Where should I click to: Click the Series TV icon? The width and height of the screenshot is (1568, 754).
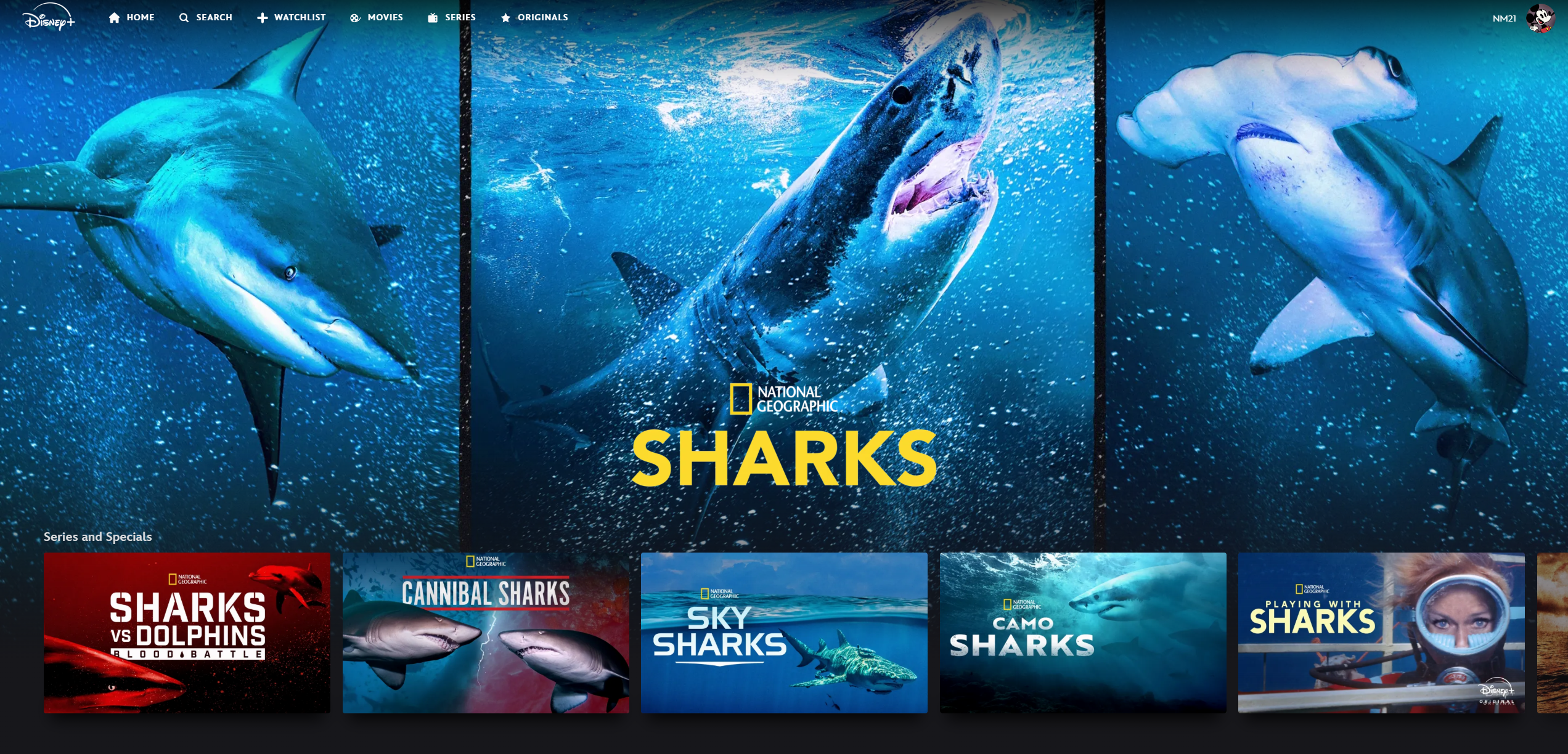(x=433, y=18)
